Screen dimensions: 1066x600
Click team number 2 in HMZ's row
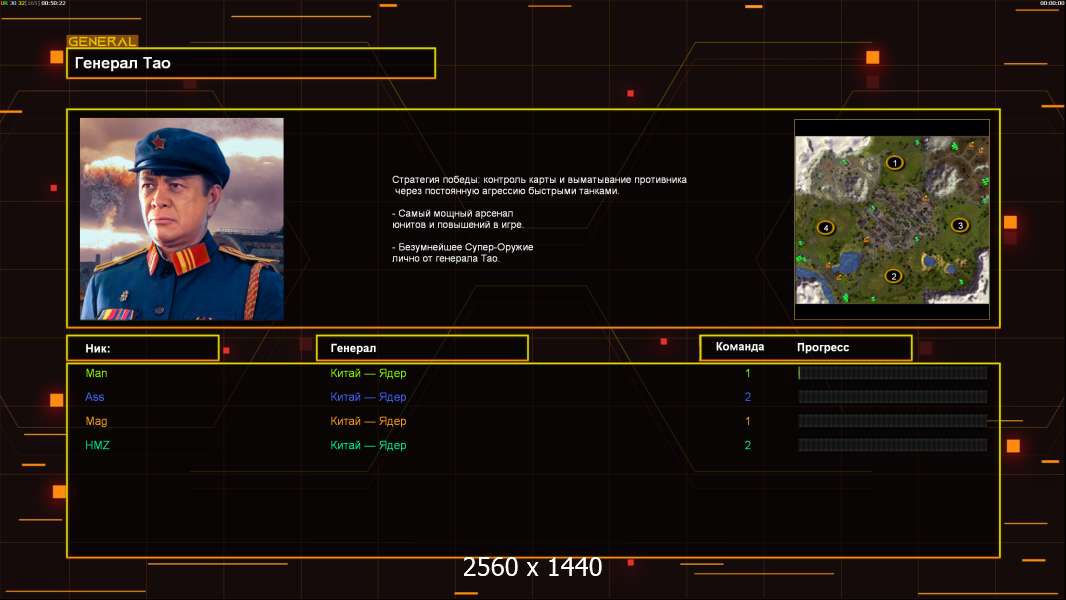(x=748, y=445)
